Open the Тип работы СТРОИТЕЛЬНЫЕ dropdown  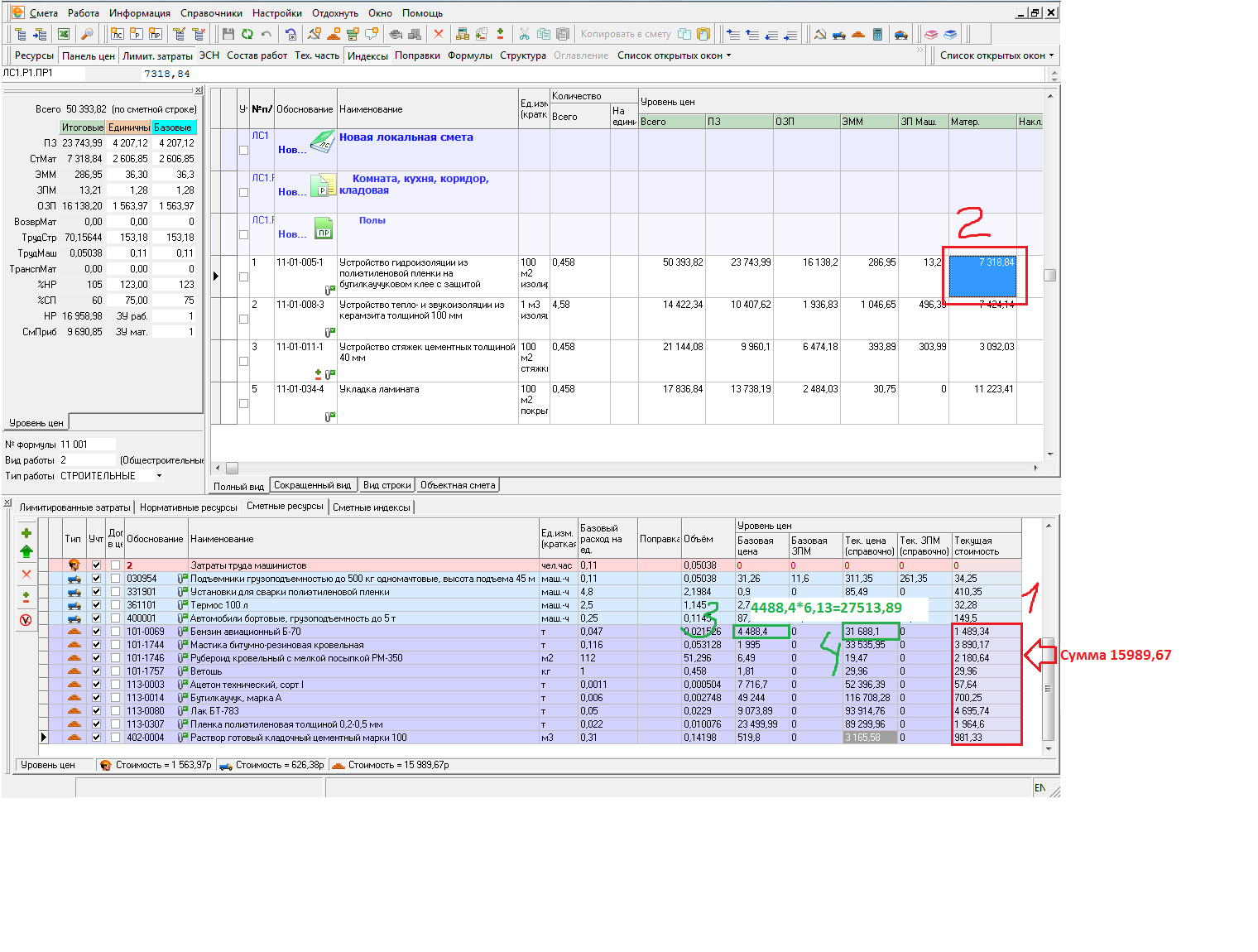click(159, 476)
